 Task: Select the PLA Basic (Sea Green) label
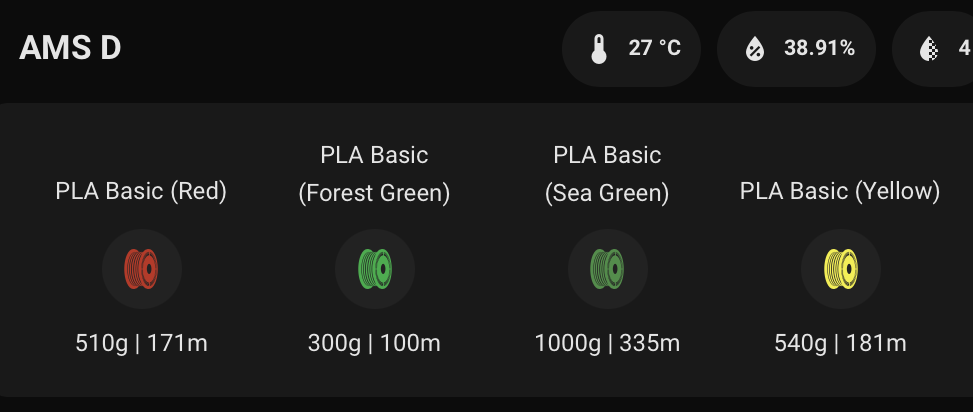pyautogui.click(x=607, y=174)
